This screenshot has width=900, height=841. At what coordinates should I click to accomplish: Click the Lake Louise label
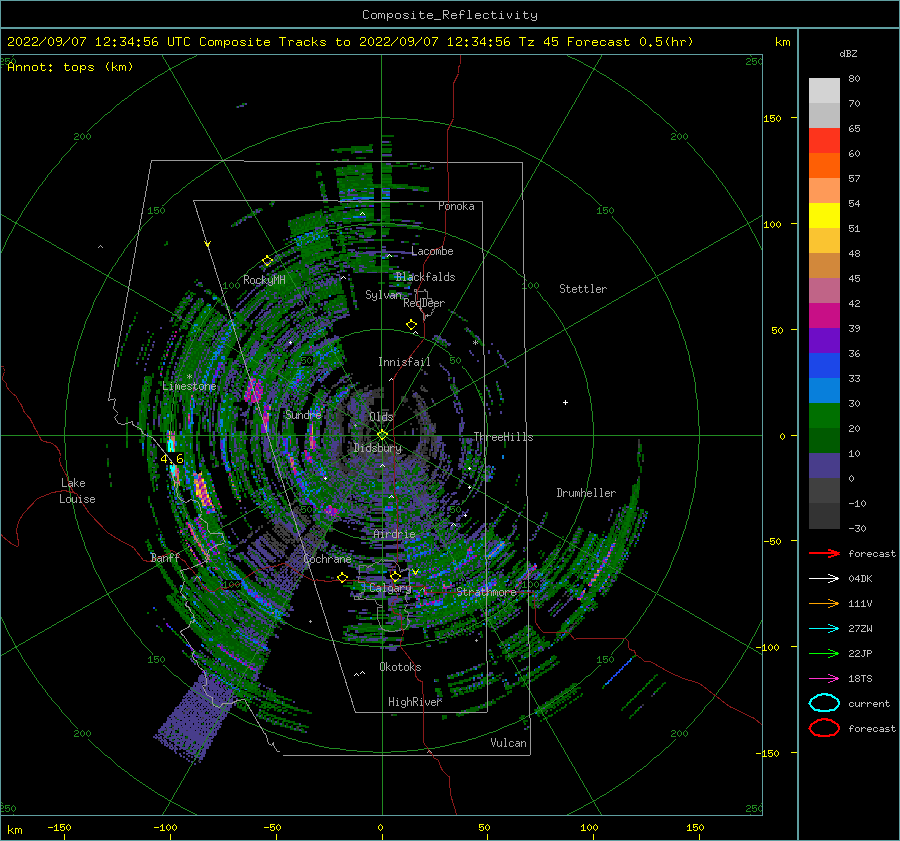click(77, 491)
